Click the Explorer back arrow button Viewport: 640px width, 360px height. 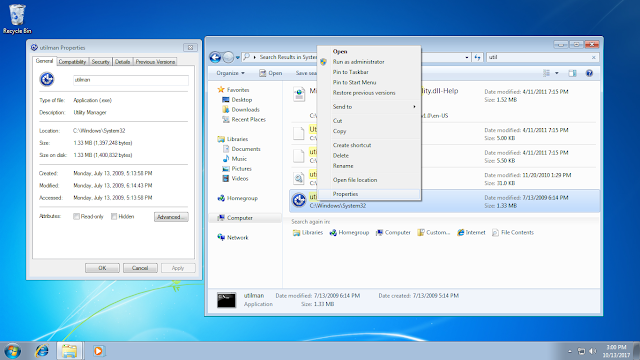pos(215,57)
